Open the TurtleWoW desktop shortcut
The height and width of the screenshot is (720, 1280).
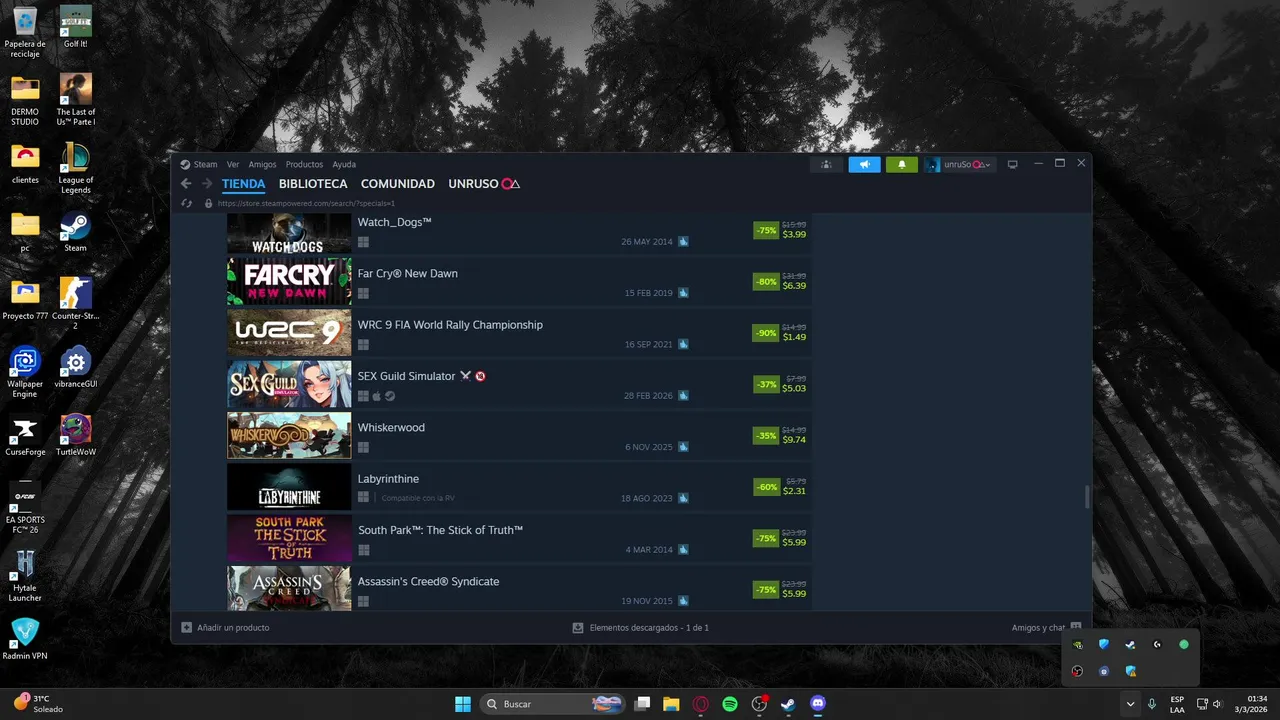point(76,436)
